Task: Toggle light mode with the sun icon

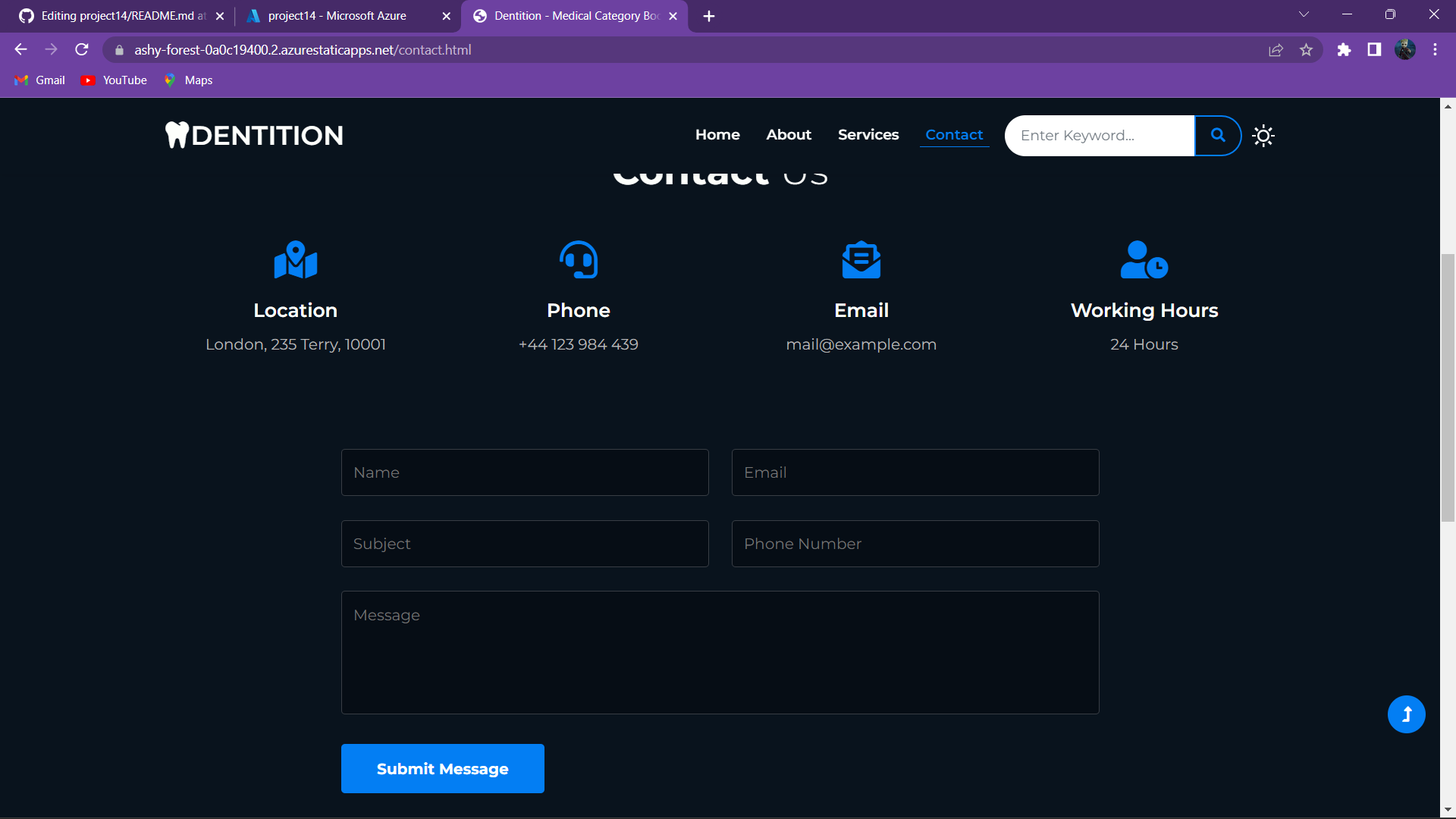Action: (x=1263, y=135)
